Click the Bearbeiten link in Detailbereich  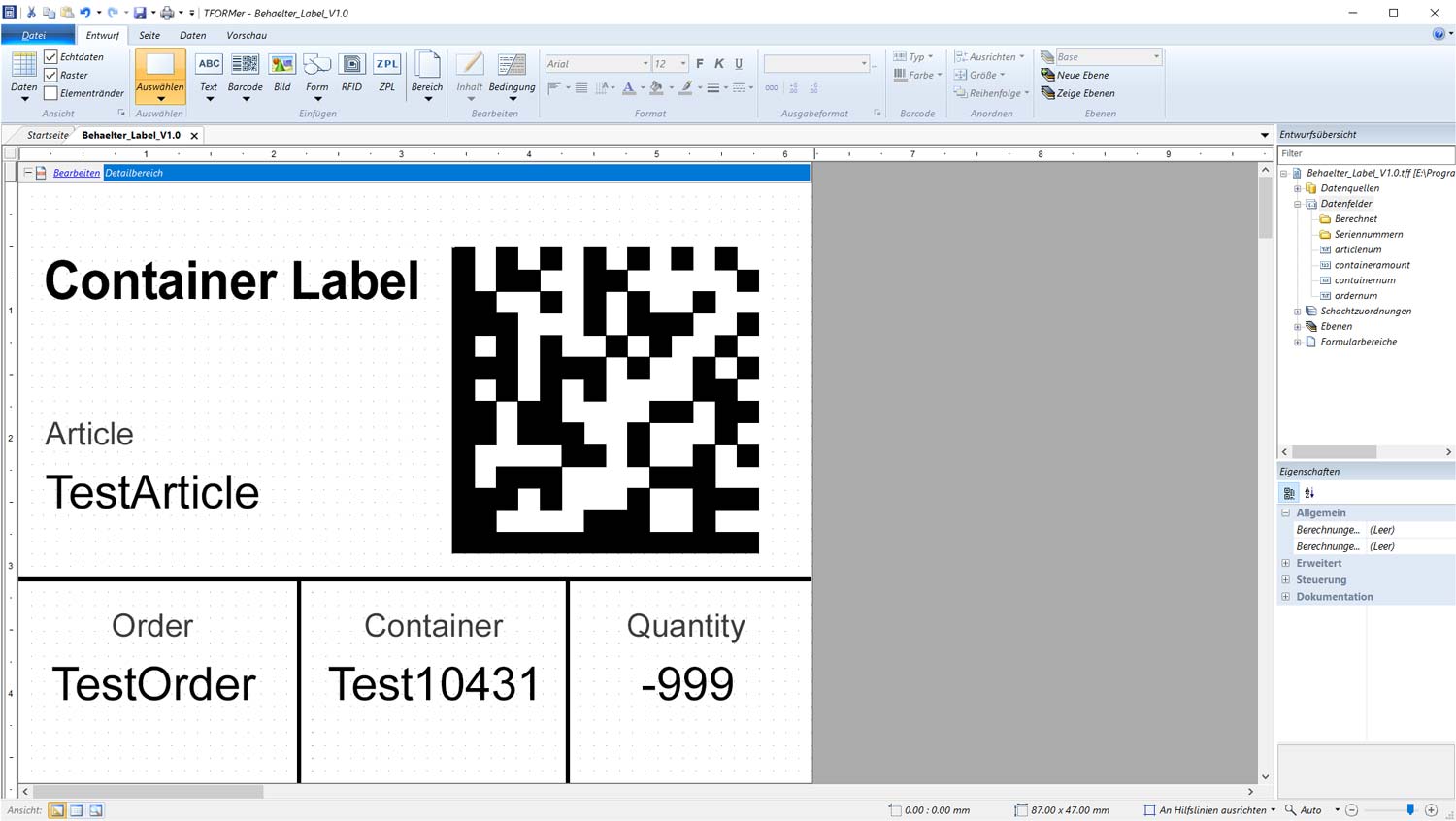(77, 173)
